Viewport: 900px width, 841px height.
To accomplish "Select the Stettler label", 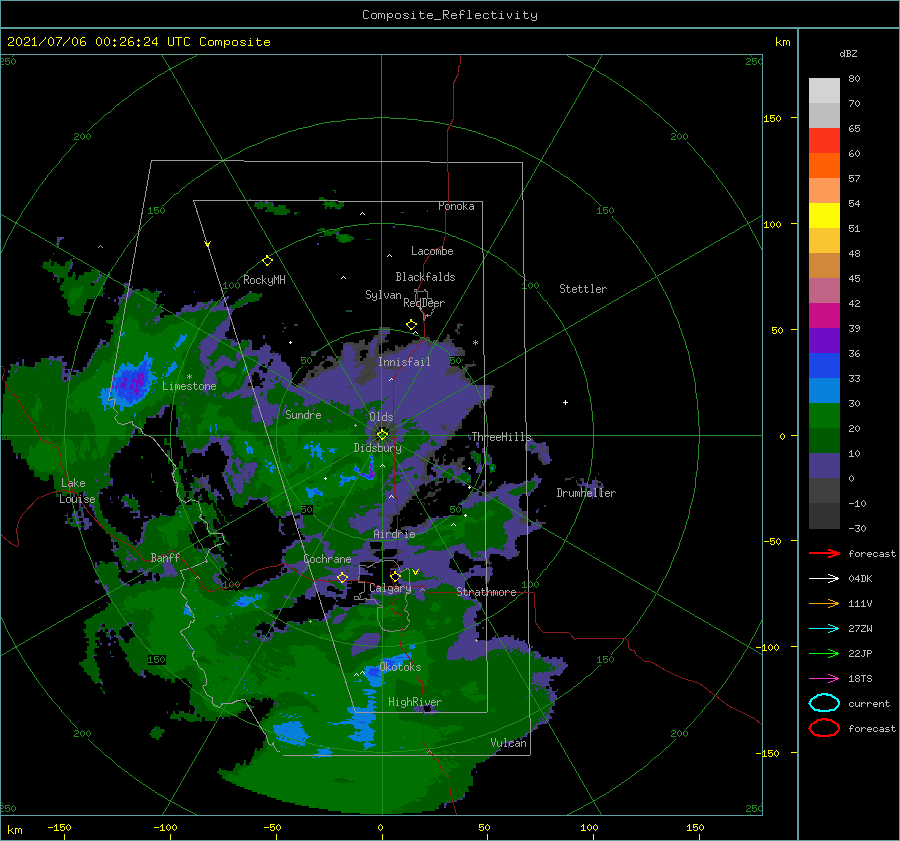I will (583, 289).
